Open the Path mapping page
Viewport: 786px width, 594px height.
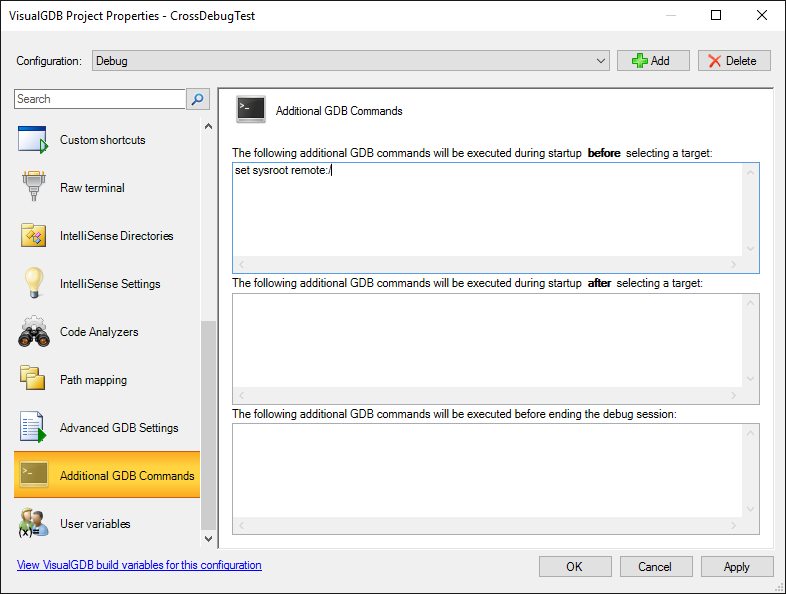tap(107, 380)
